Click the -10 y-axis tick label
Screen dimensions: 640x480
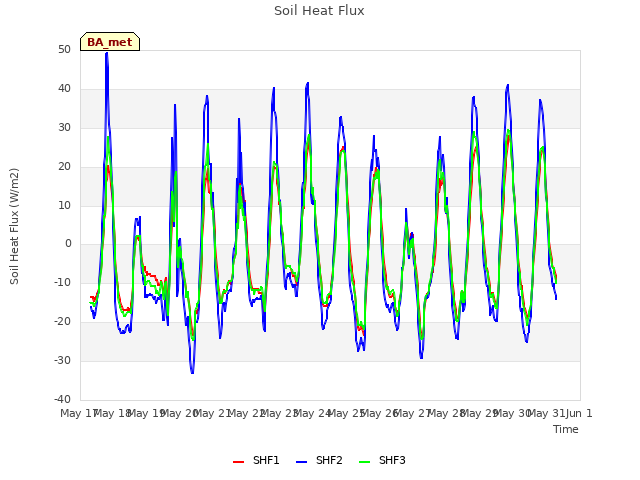point(63,282)
